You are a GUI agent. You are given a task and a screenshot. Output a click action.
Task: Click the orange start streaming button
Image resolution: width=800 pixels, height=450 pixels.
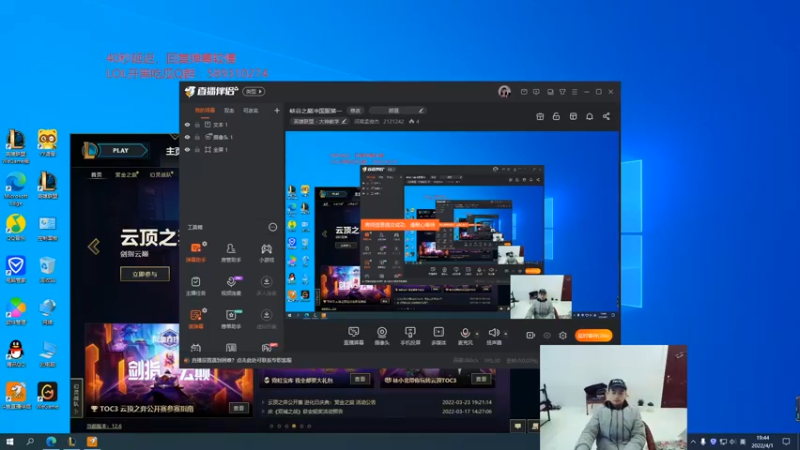click(x=593, y=336)
